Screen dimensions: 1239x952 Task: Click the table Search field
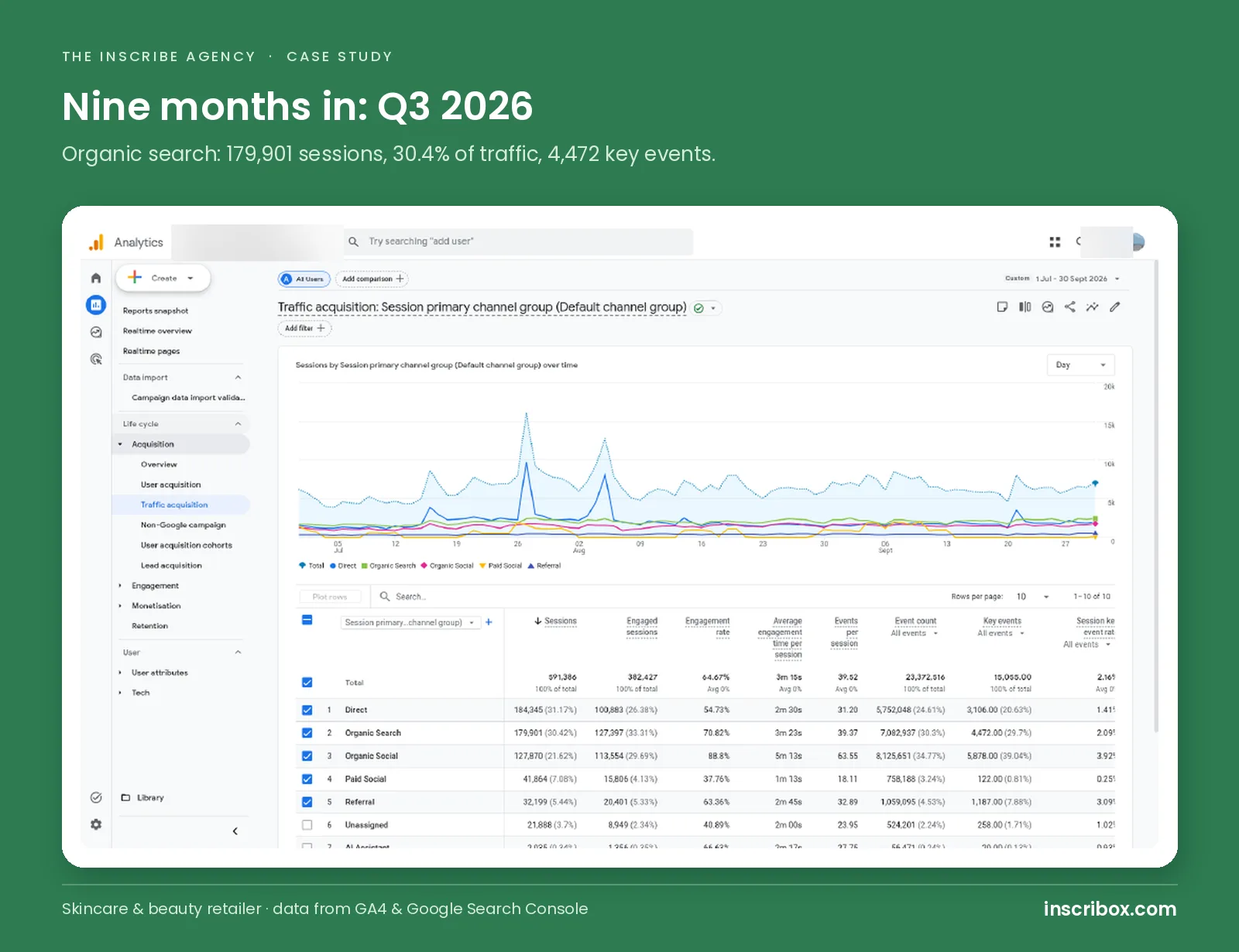click(x=410, y=597)
